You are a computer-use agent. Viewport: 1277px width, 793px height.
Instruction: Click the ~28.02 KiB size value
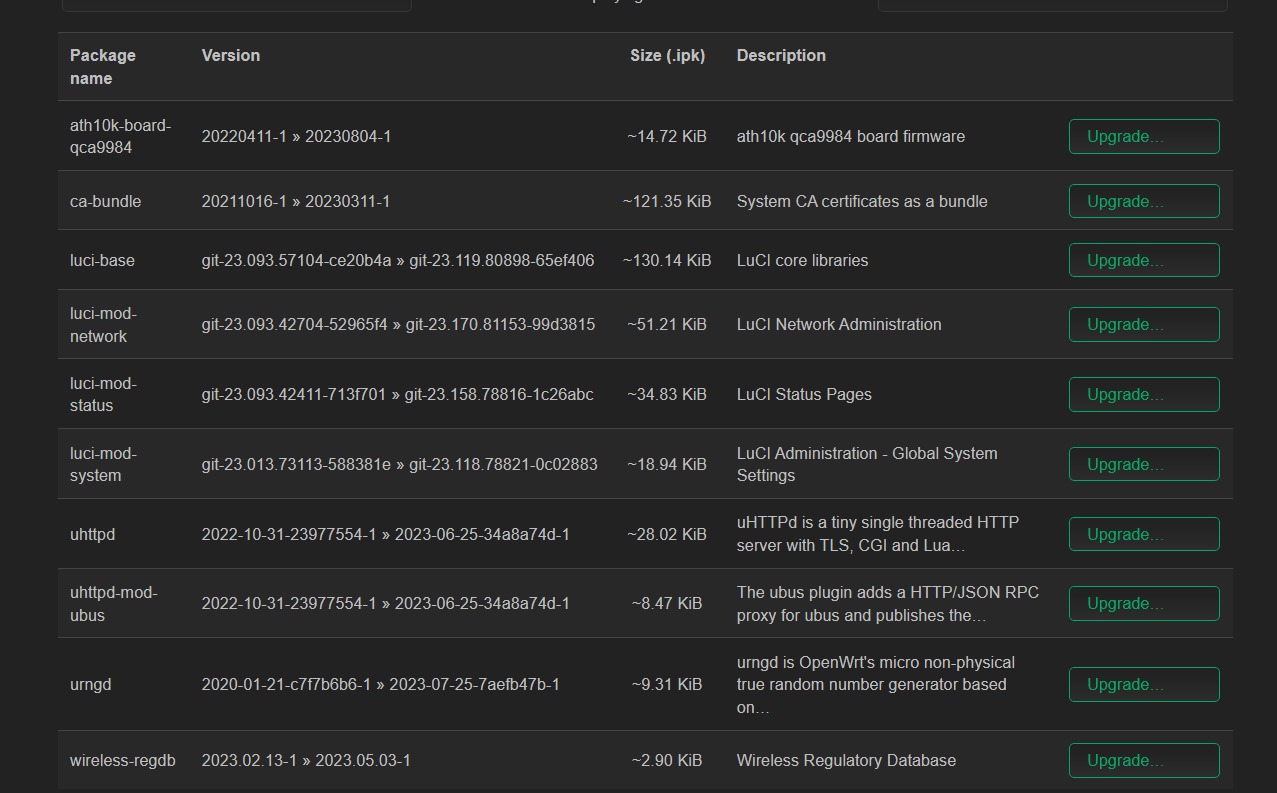coord(667,534)
